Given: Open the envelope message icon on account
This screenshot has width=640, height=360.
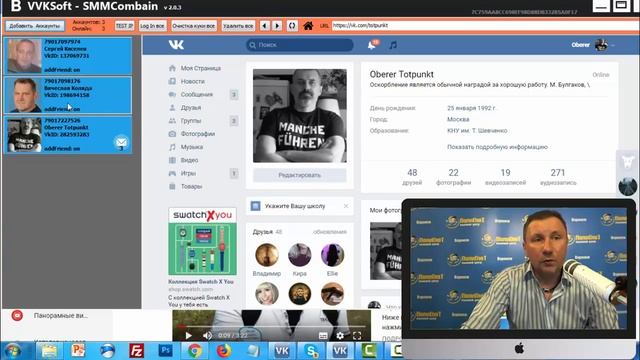Looking at the screenshot, I should [x=121, y=142].
